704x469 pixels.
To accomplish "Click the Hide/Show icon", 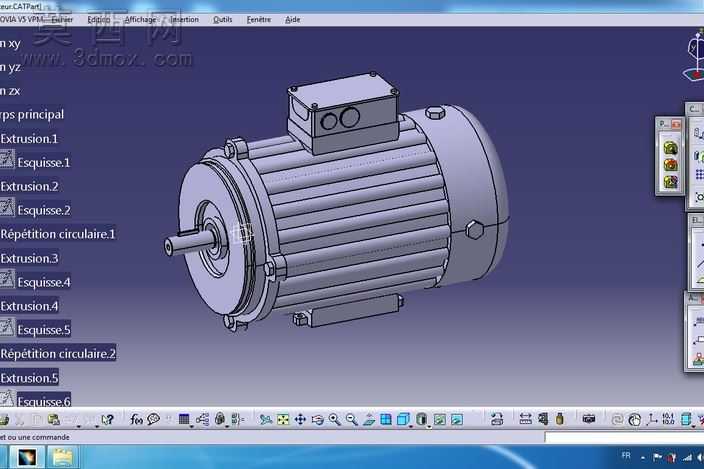I will coord(440,420).
